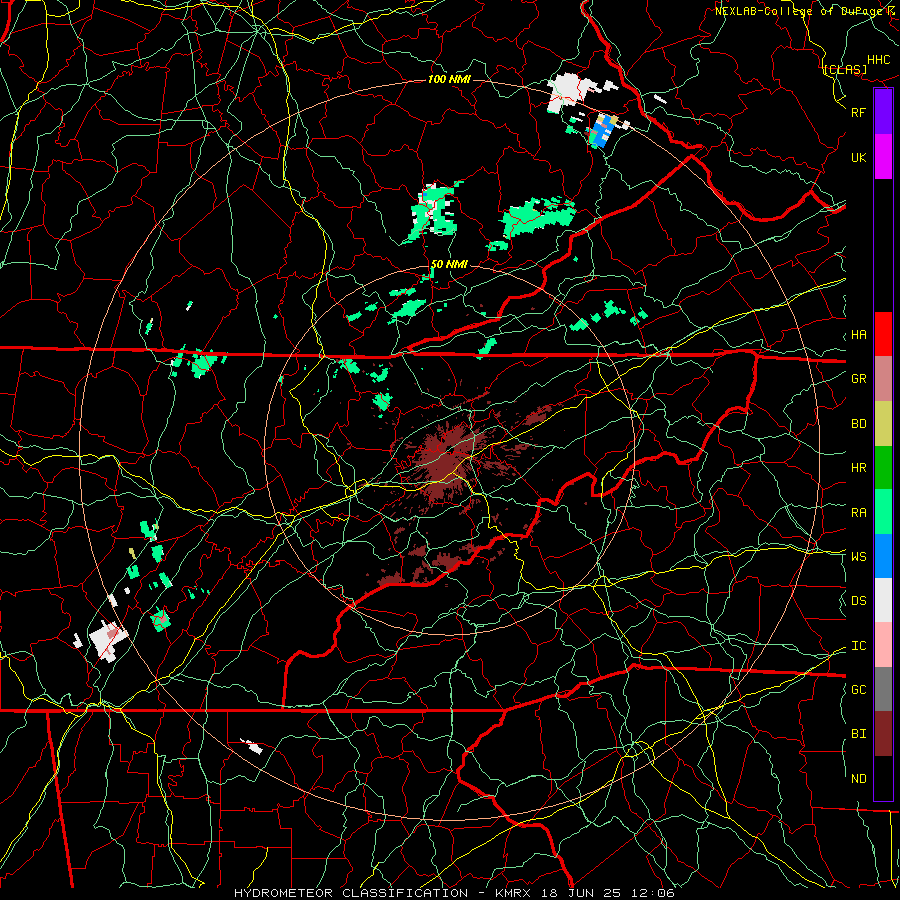The height and width of the screenshot is (900, 900).
Task: Click the UK legend label text
Action: click(859, 157)
